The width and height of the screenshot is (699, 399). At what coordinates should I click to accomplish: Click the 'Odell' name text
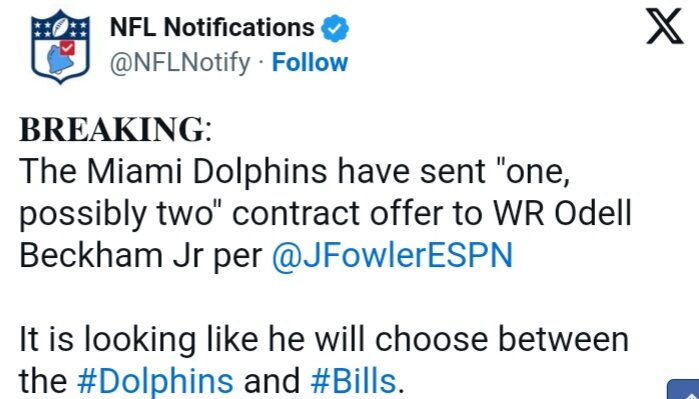[592, 213]
